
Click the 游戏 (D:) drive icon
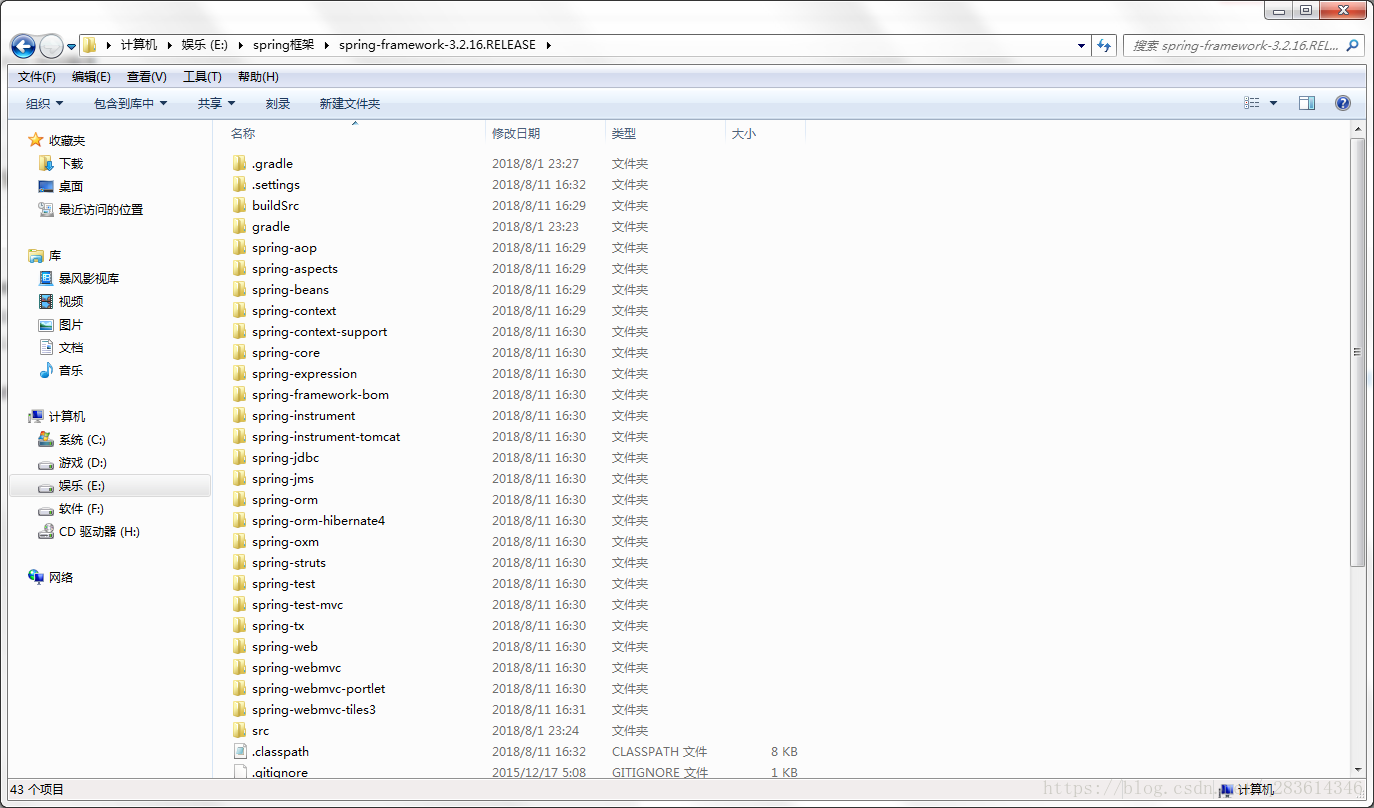(x=46, y=463)
